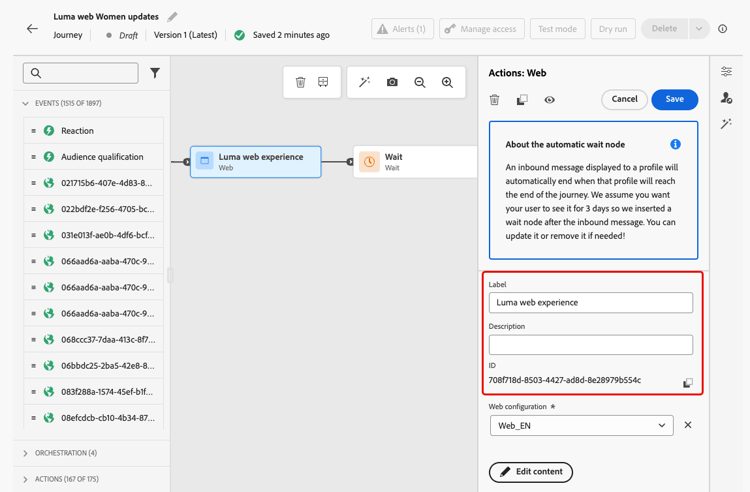Select event 022bdf2e-f256-4705-bc...
750x492 pixels.
[94, 209]
